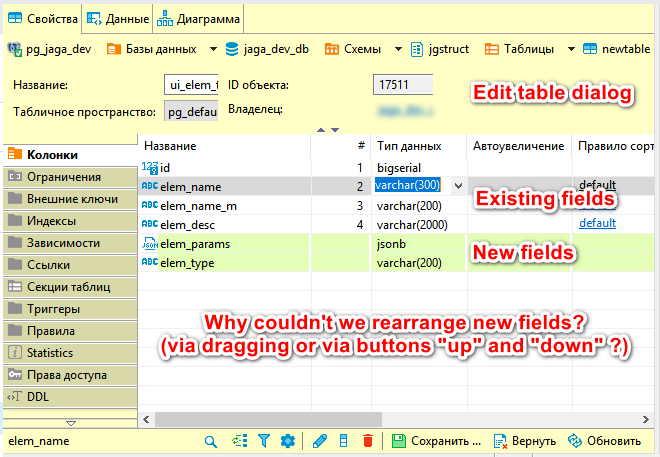The width and height of the screenshot is (660, 457).
Task: Click the scroll right arrow
Action: point(646,419)
